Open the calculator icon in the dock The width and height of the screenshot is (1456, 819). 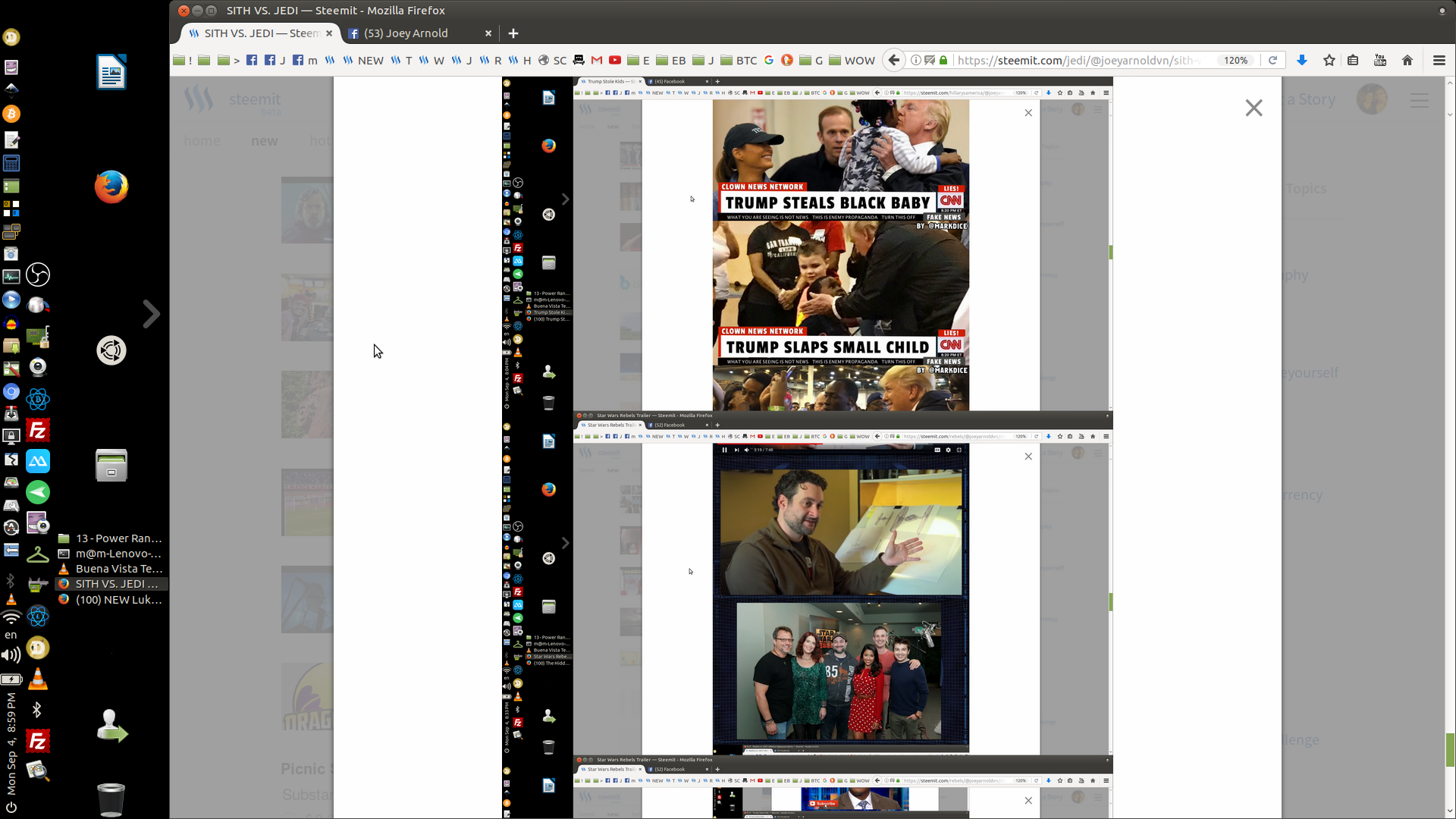click(x=11, y=163)
